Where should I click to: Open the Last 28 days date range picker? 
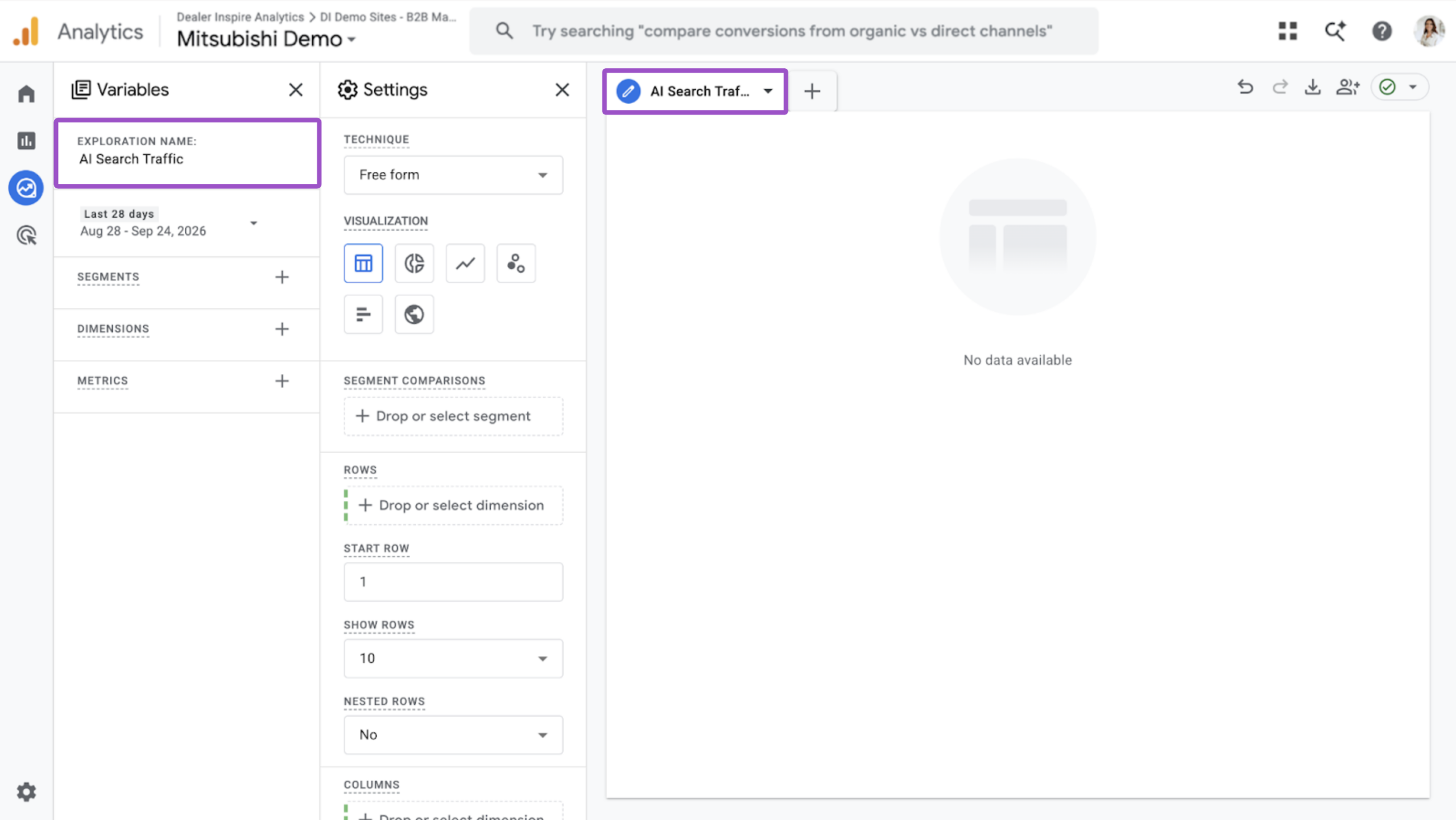169,223
